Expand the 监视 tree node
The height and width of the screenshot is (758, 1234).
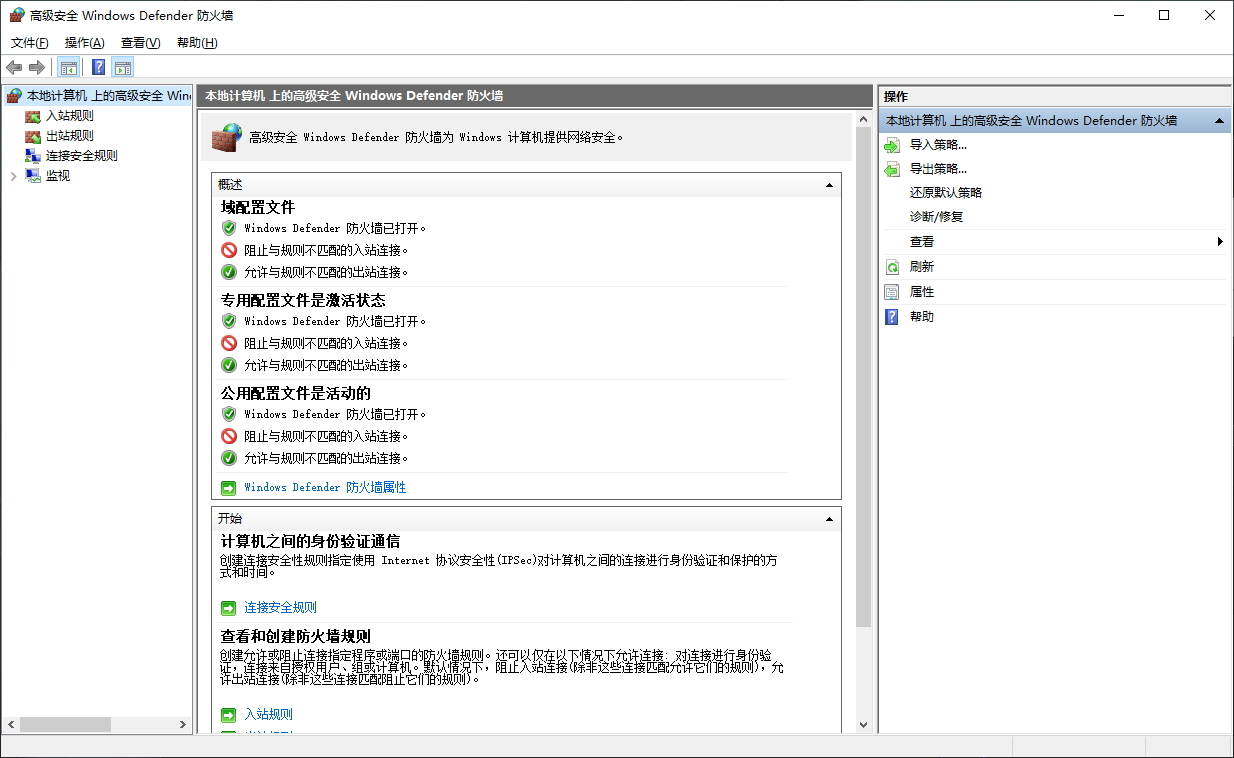[13, 176]
